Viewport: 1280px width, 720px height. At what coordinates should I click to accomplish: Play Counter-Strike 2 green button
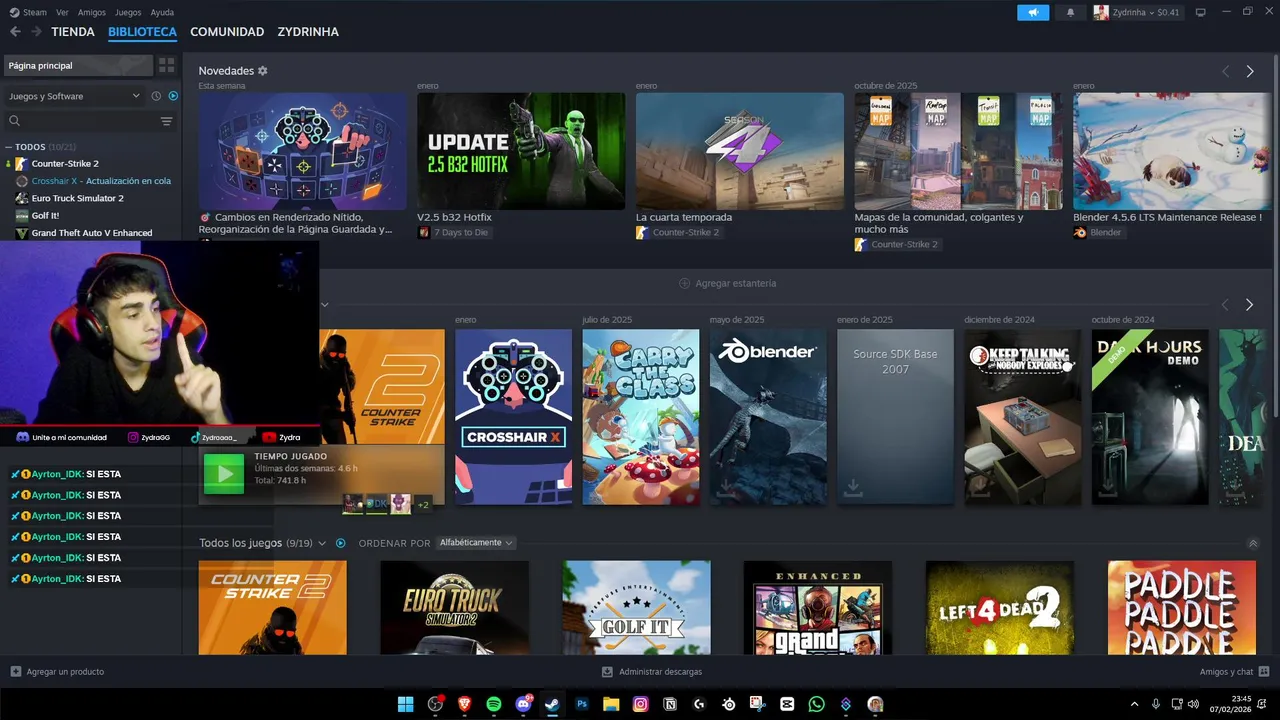(x=224, y=474)
